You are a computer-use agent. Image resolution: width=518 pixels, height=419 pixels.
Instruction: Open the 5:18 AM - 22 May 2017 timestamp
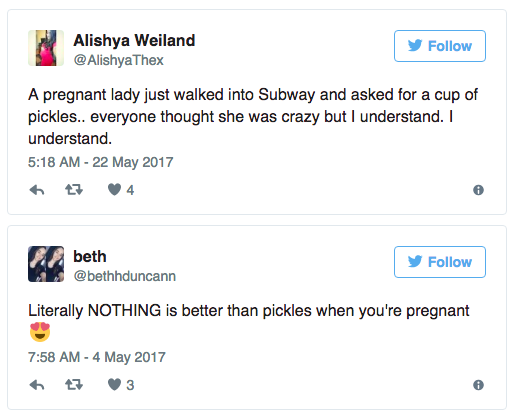point(101,162)
